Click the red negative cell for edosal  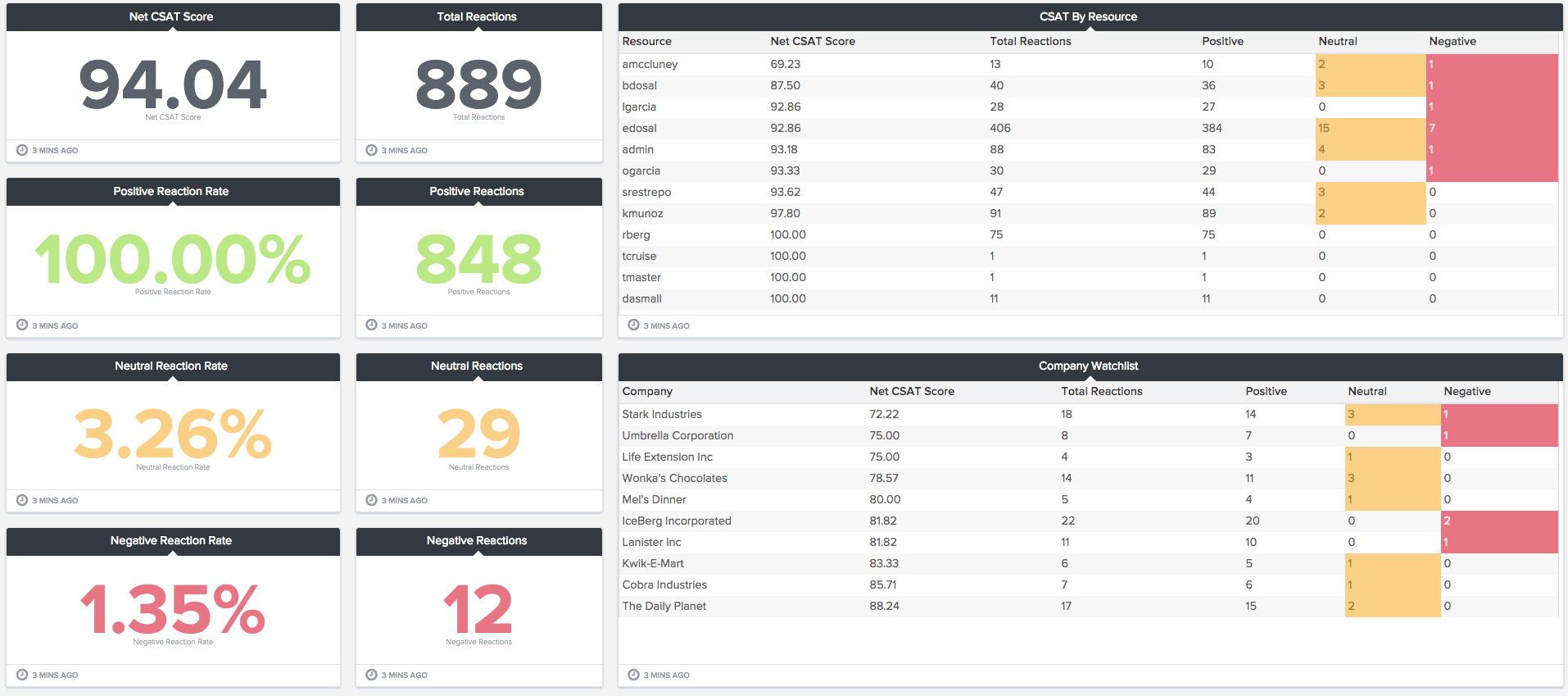1491,128
